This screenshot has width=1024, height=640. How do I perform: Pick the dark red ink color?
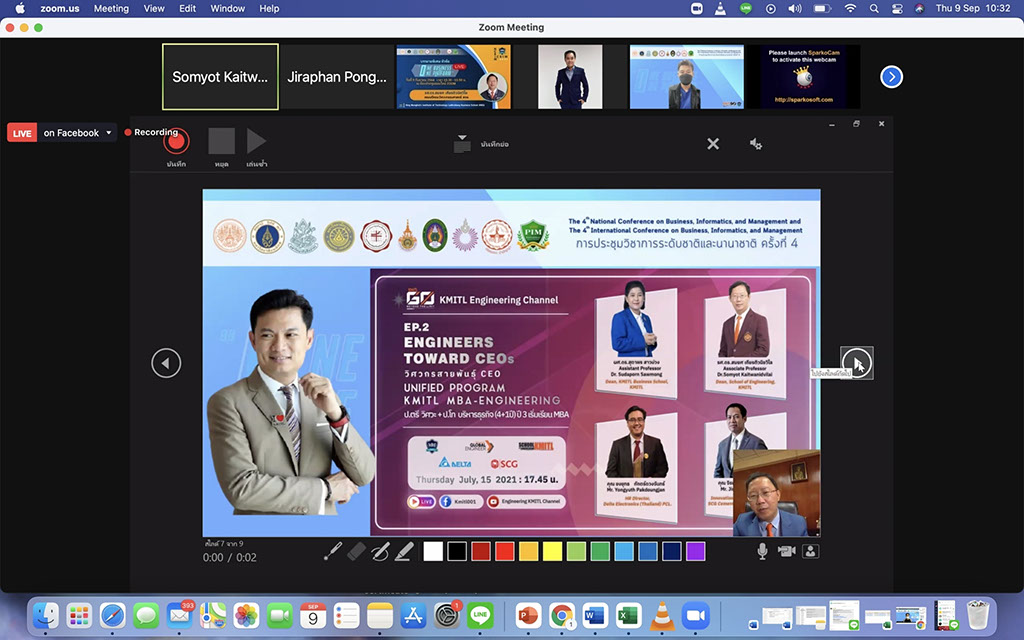point(481,552)
